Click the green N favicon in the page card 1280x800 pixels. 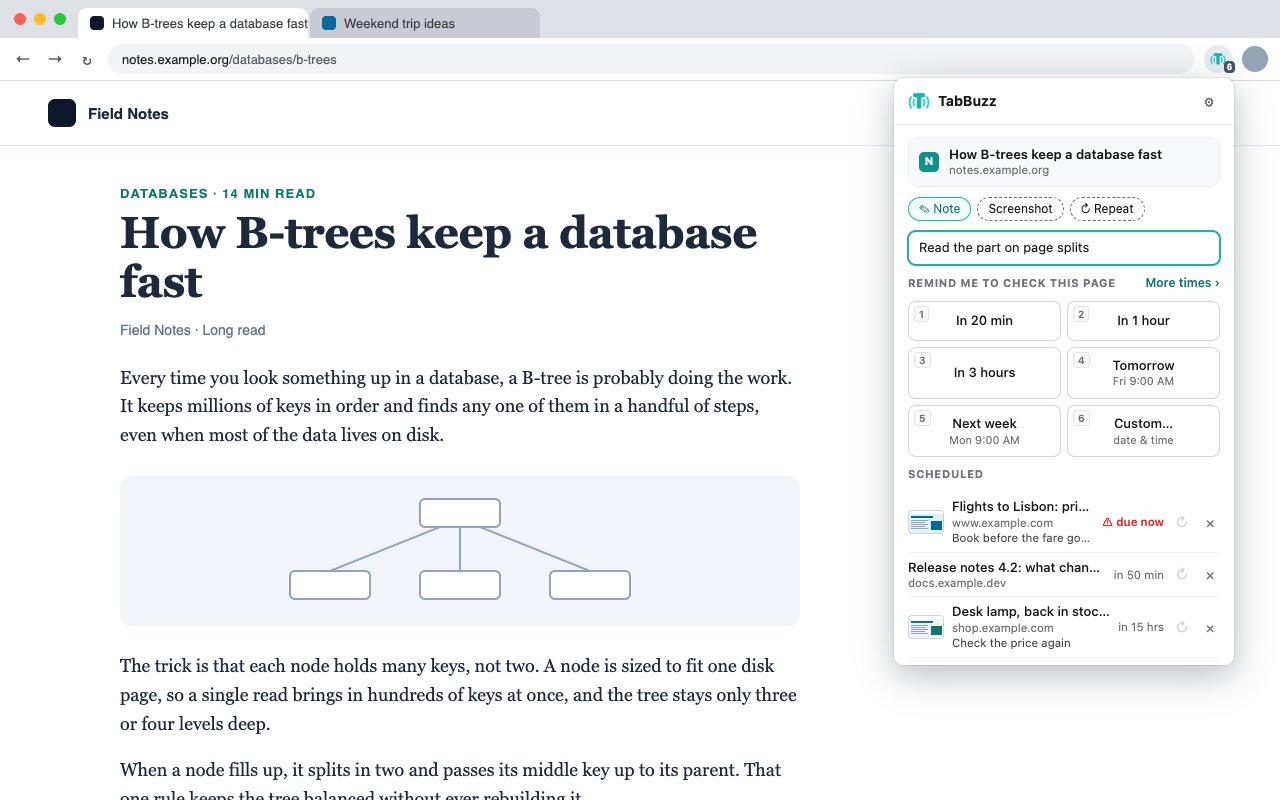click(x=929, y=162)
